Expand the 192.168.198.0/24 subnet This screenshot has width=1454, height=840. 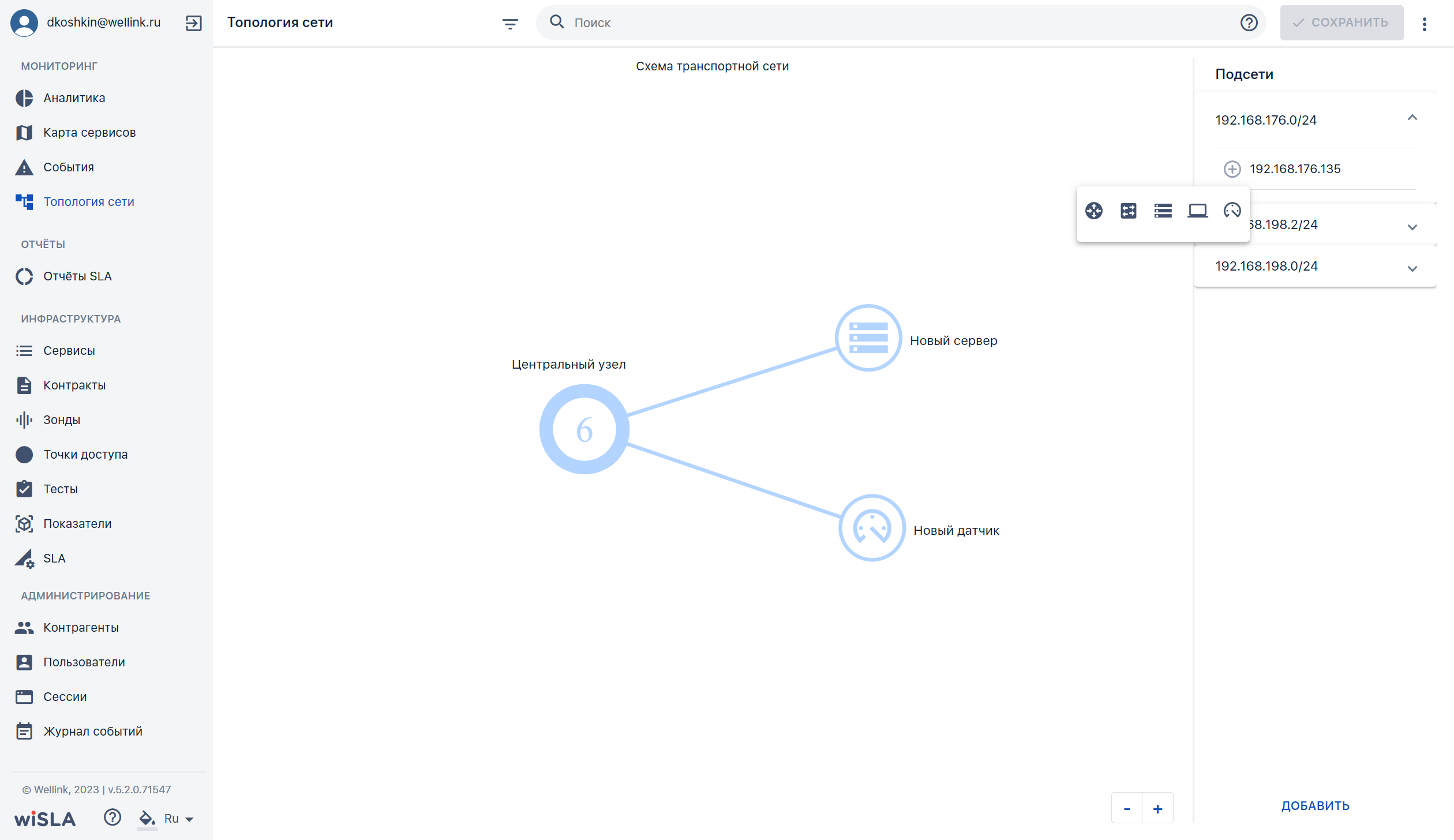point(1412,268)
